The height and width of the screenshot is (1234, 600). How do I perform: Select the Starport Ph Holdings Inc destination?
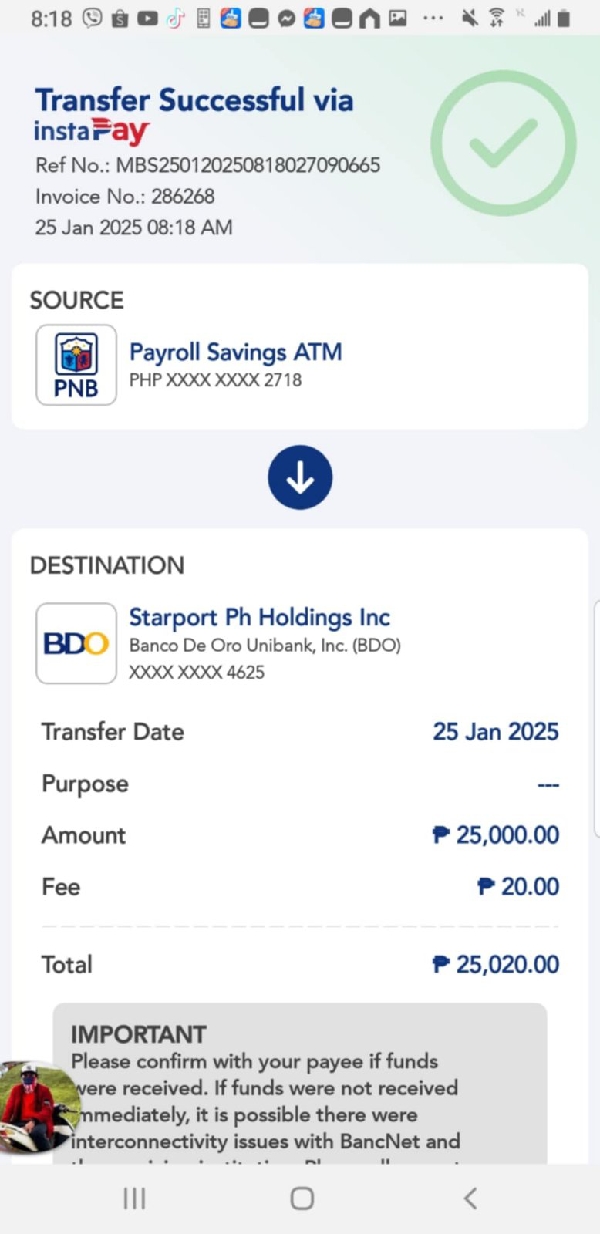[x=259, y=617]
